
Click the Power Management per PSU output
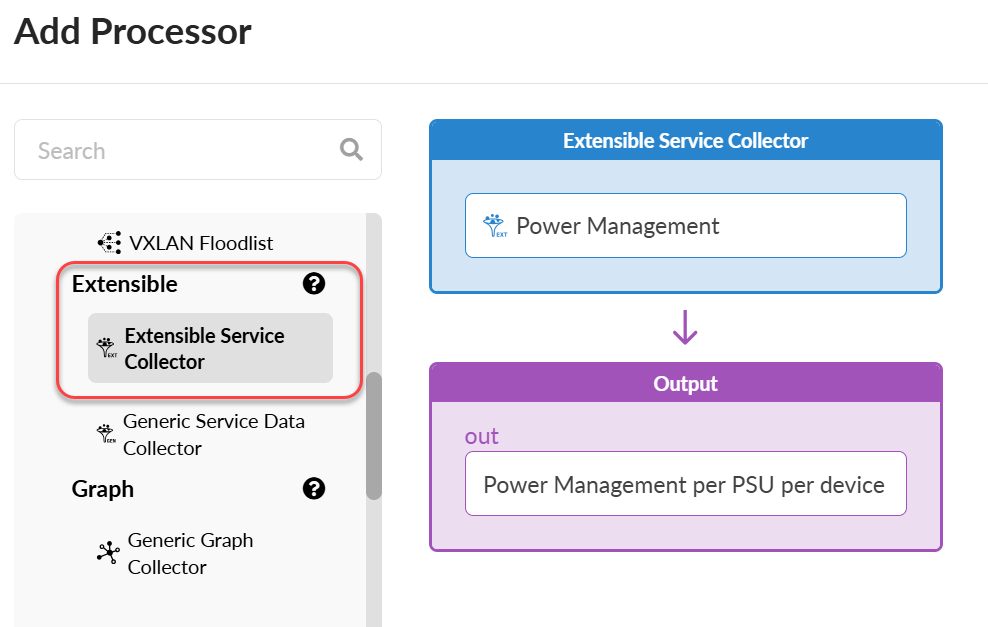[x=685, y=485]
